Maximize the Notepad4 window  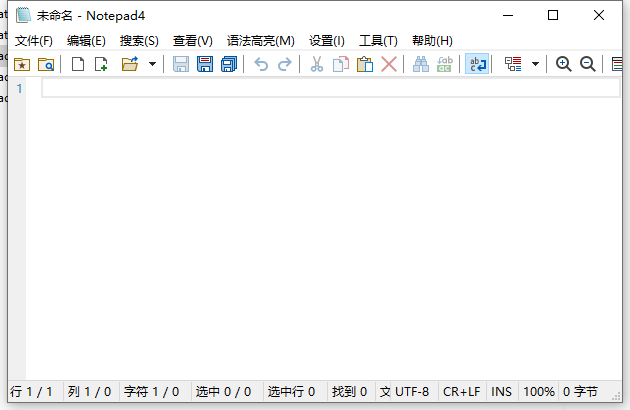pyautogui.click(x=553, y=16)
